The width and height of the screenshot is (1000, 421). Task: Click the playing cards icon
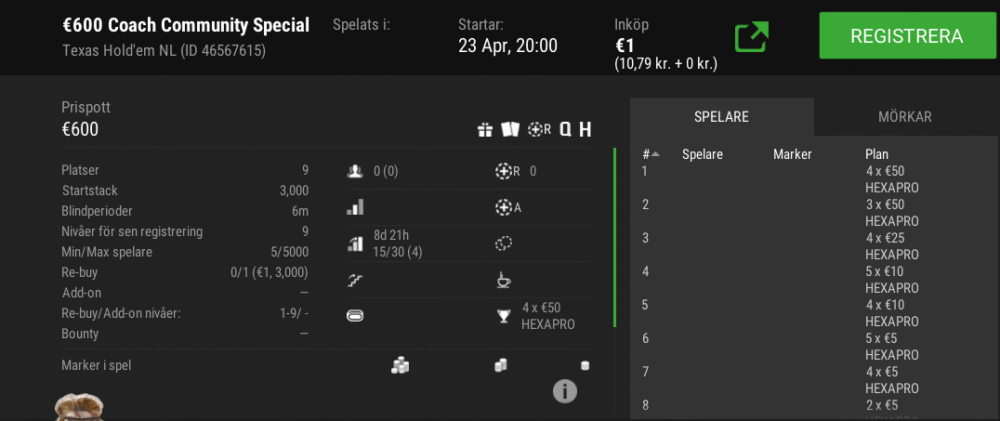[510, 130]
